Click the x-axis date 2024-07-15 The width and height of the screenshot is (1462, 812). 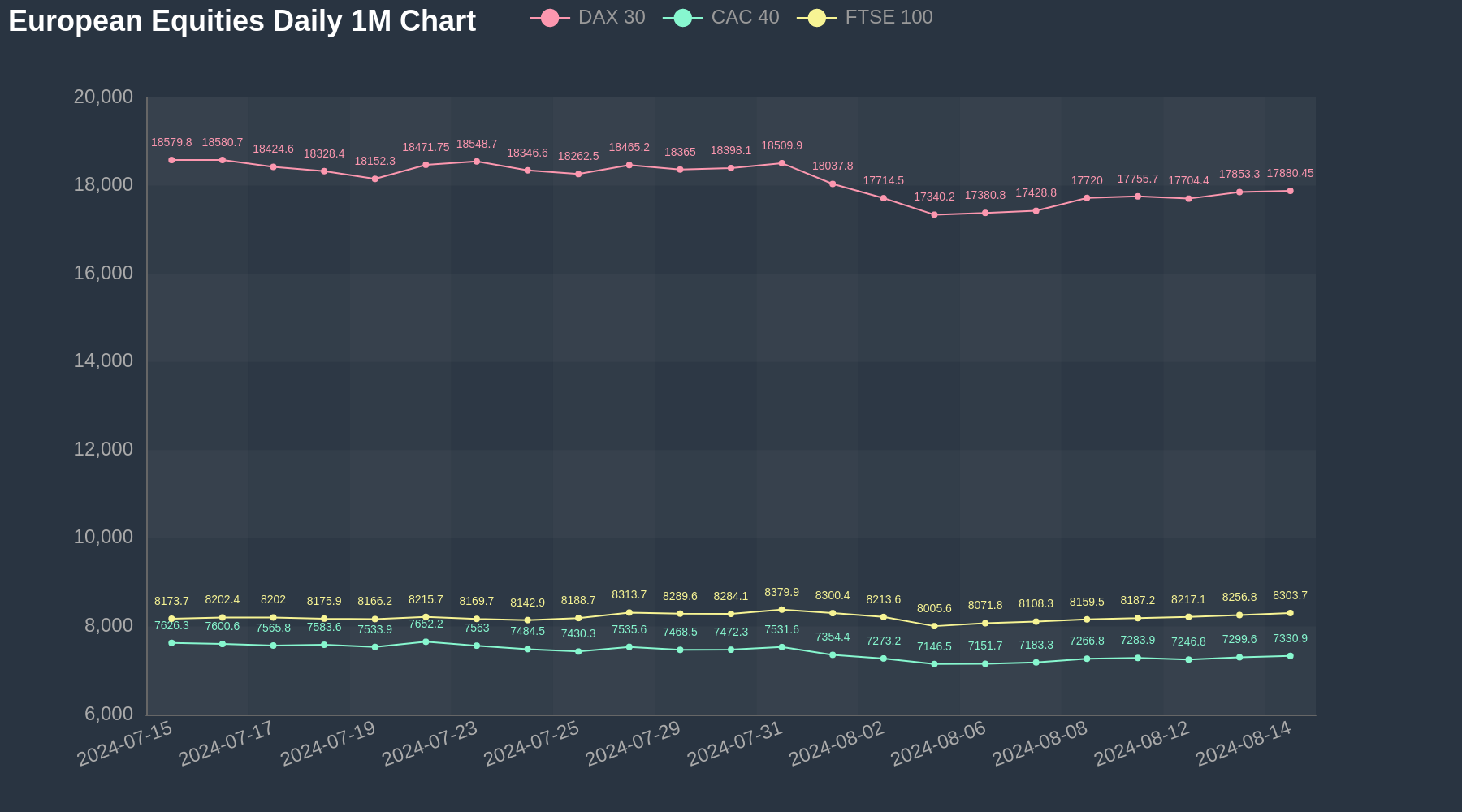click(125, 743)
